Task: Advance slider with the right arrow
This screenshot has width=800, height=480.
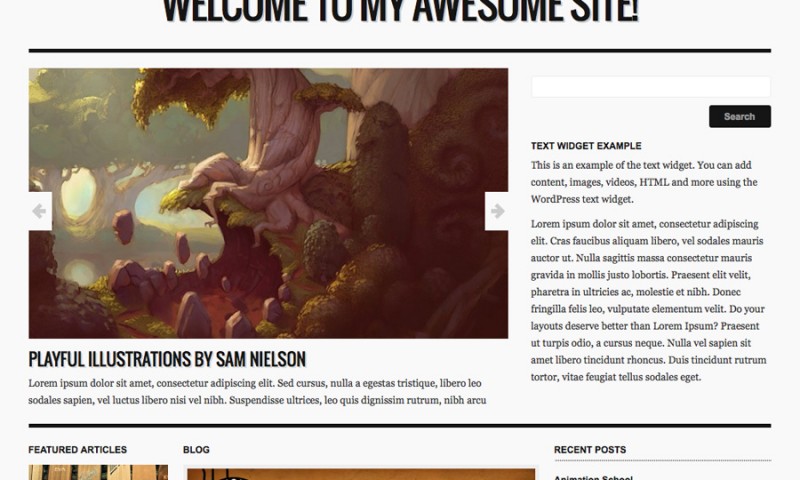Action: [496, 211]
